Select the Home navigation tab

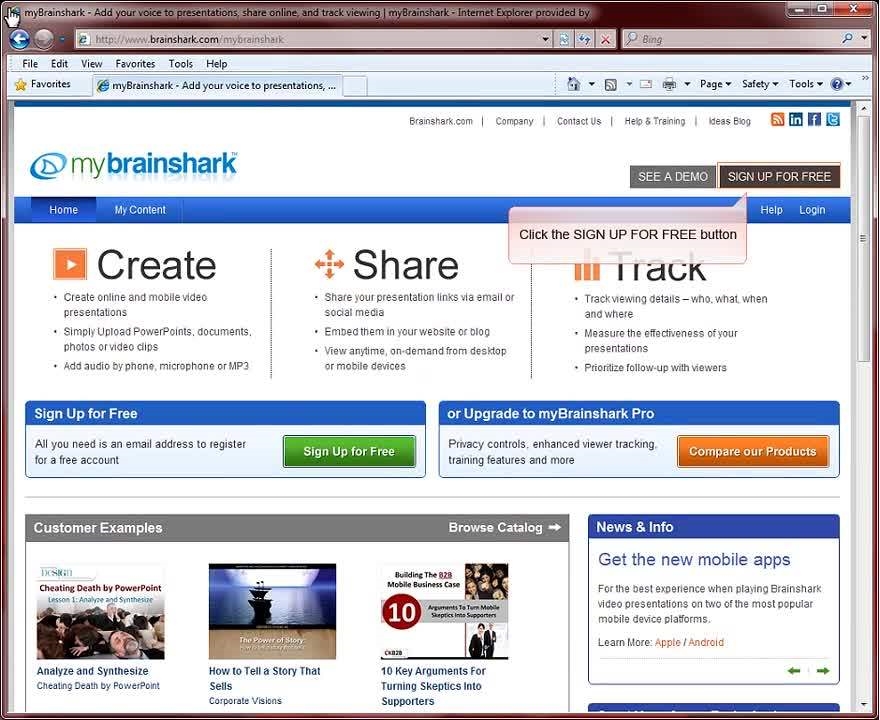(63, 210)
